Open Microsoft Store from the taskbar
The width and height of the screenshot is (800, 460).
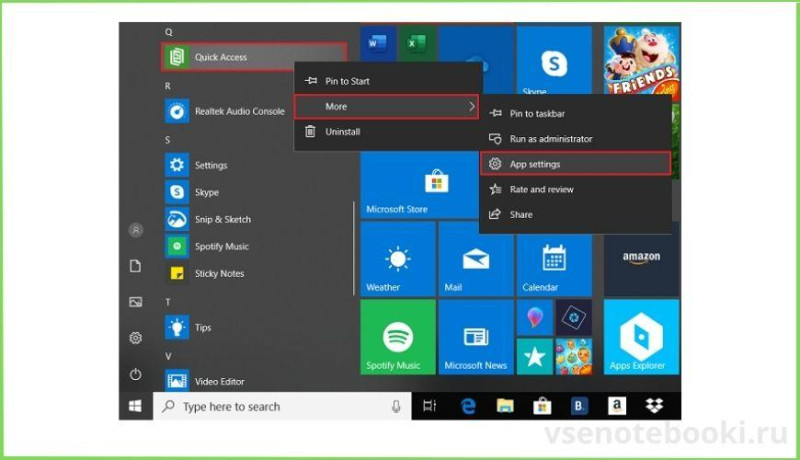pos(542,406)
